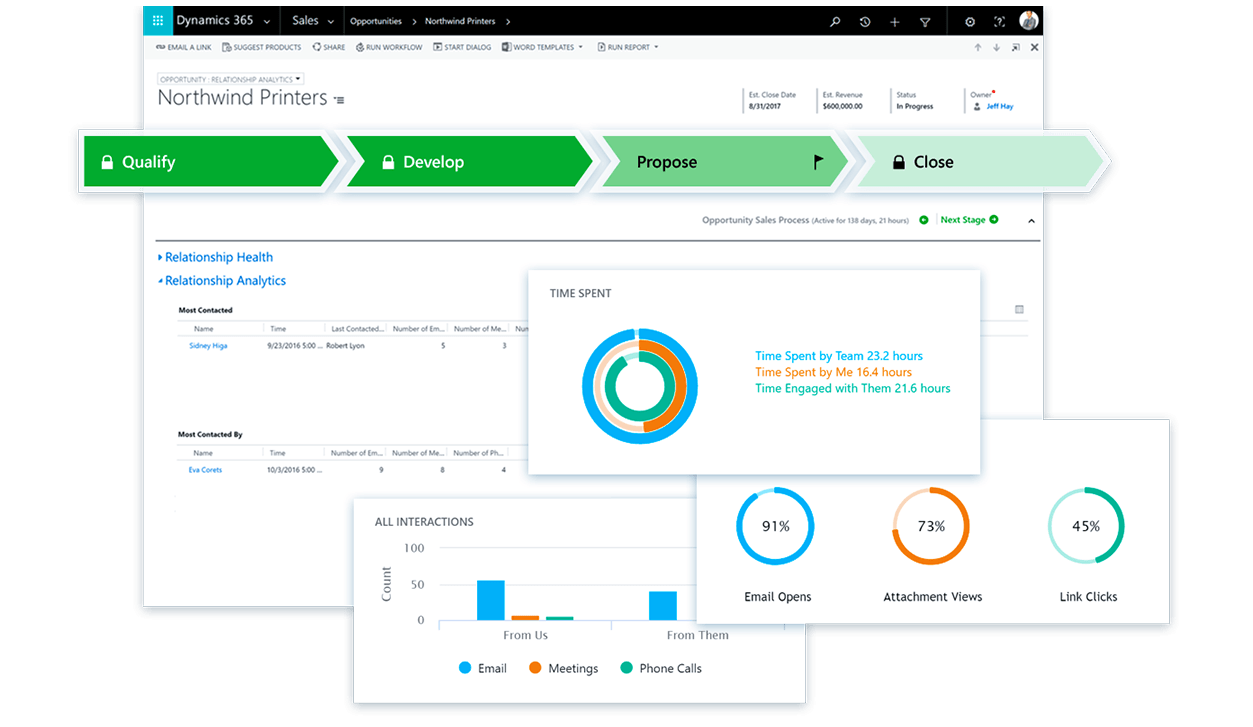The width and height of the screenshot is (1253, 727).
Task: Go to next record down arrow
Action: point(997,47)
